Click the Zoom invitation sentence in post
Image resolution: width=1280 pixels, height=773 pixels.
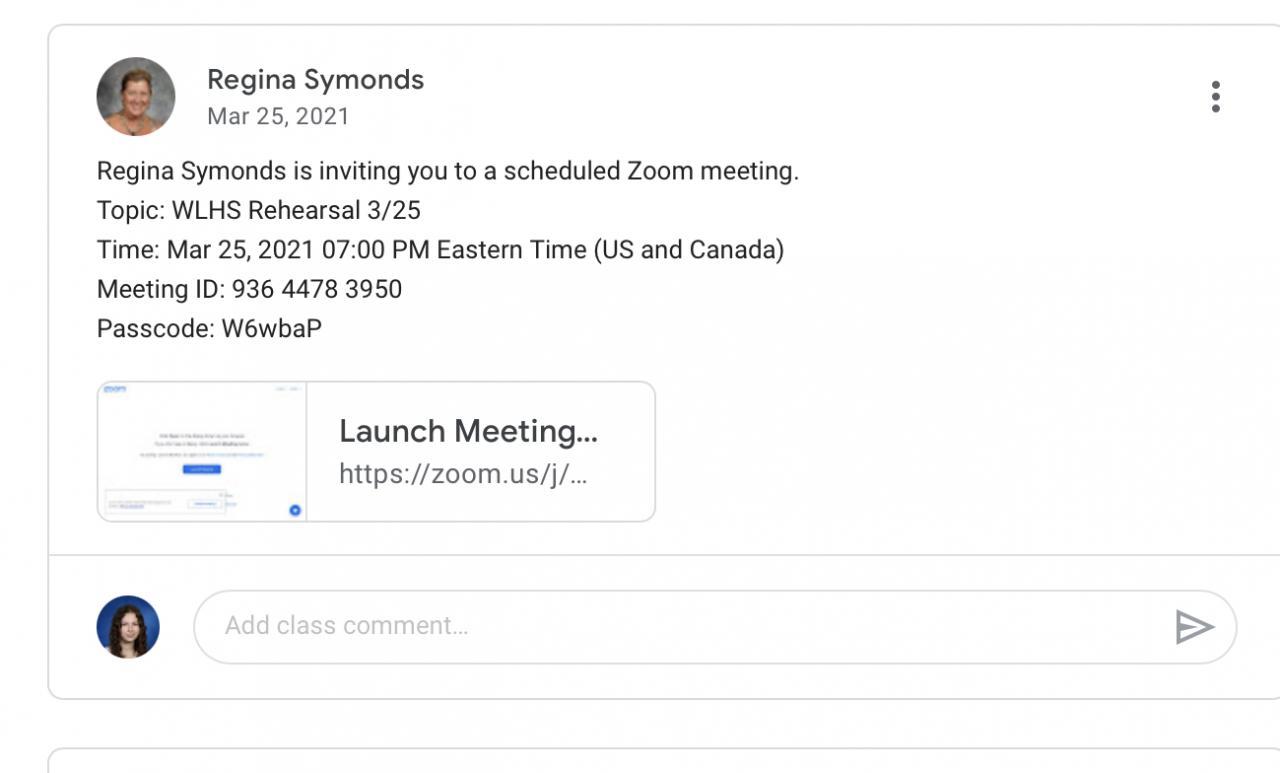pos(447,171)
